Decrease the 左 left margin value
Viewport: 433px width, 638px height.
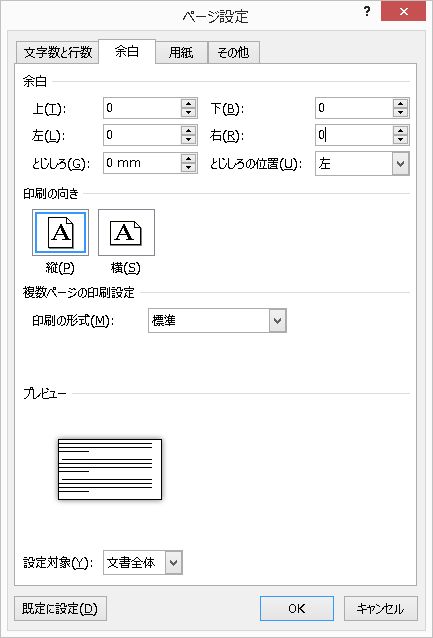(x=188, y=140)
